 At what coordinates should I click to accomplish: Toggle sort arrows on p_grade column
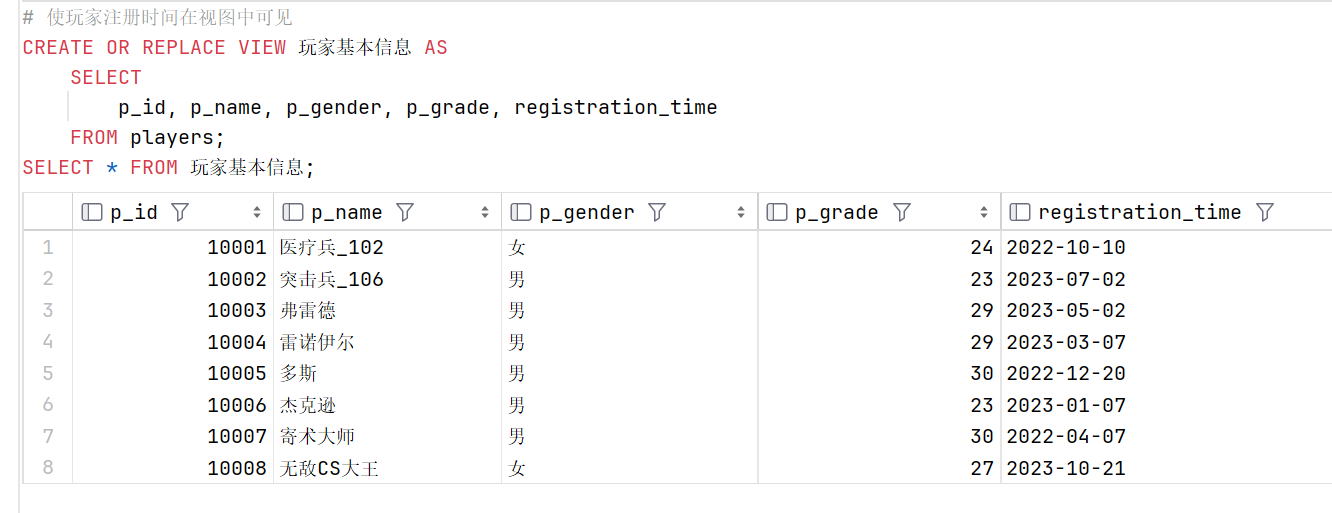[984, 212]
